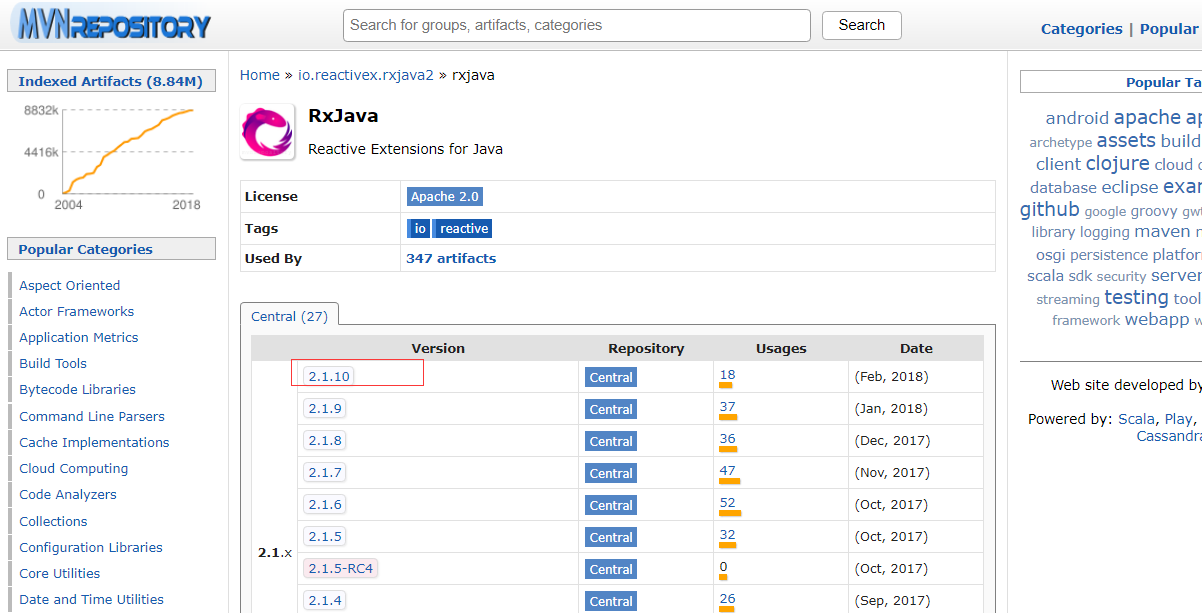
Task: Open the Cloud Computing category
Action: pos(74,468)
